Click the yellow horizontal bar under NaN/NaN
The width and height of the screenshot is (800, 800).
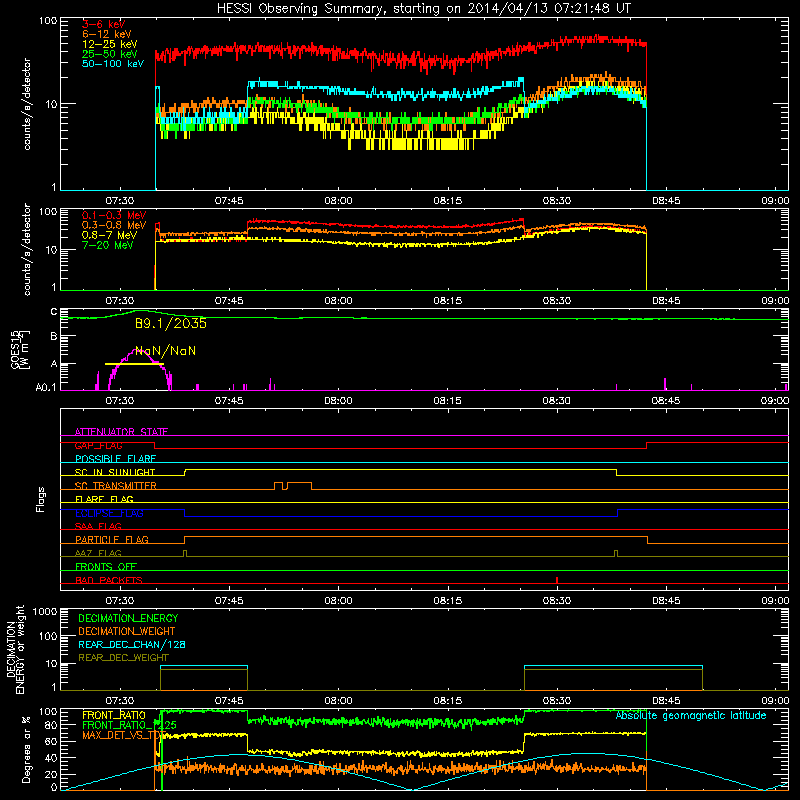134,364
